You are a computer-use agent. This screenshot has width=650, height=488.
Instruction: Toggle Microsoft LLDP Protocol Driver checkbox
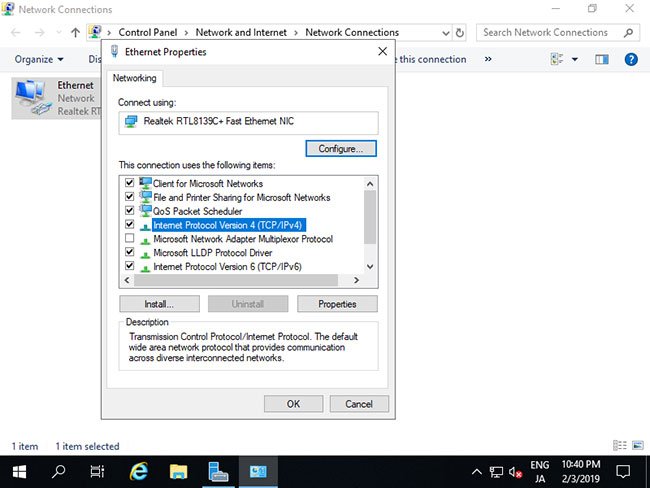[x=129, y=252]
